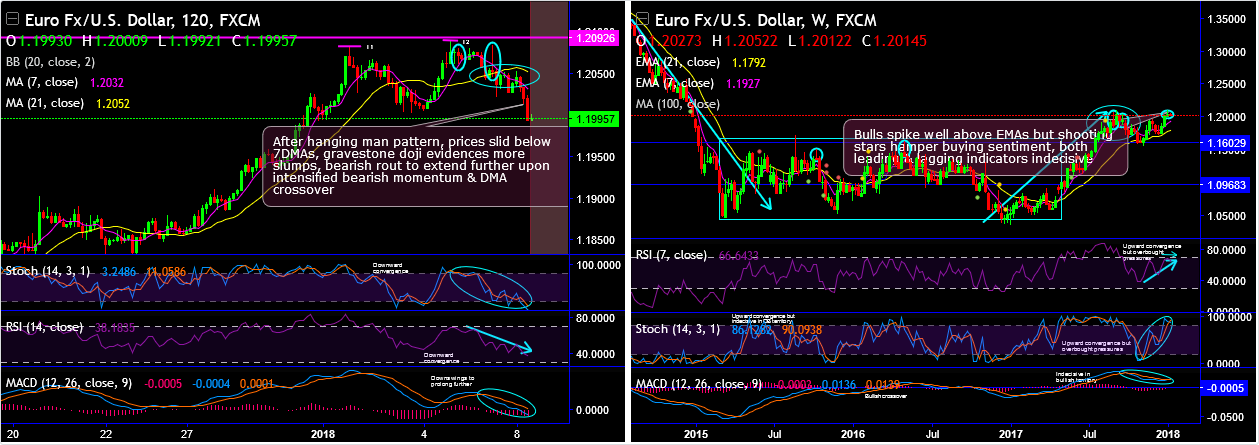Click the 1.35000 price axis tick

[x=1228, y=19]
